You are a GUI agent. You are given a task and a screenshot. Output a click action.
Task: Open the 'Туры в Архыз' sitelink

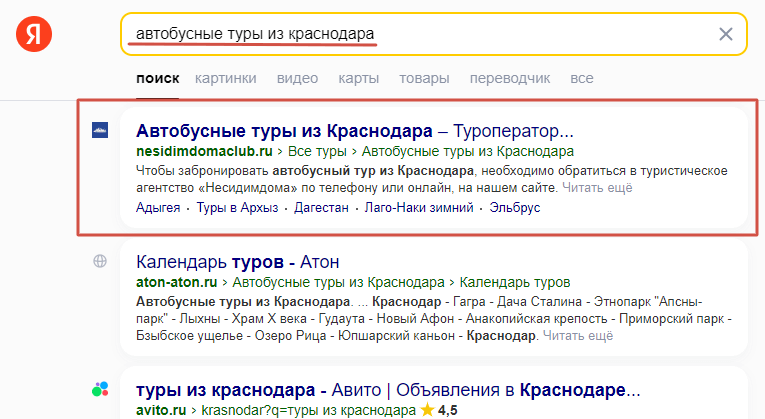pyautogui.click(x=237, y=208)
